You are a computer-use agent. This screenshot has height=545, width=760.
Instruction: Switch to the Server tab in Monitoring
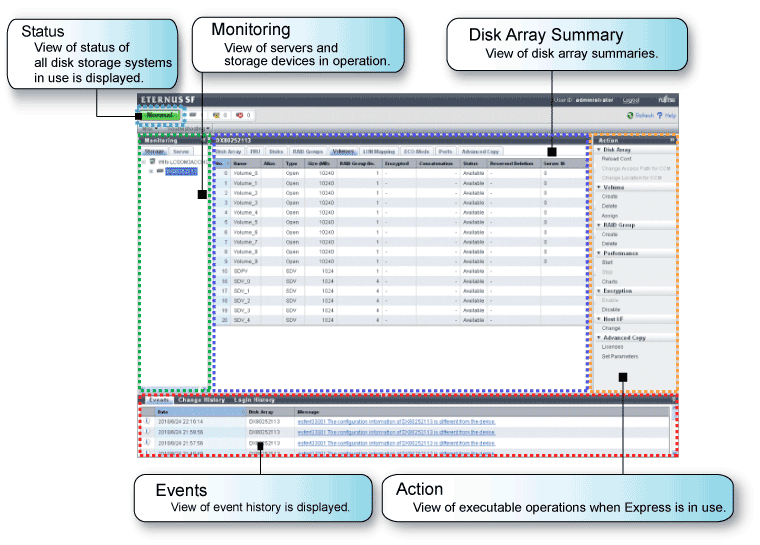(181, 152)
